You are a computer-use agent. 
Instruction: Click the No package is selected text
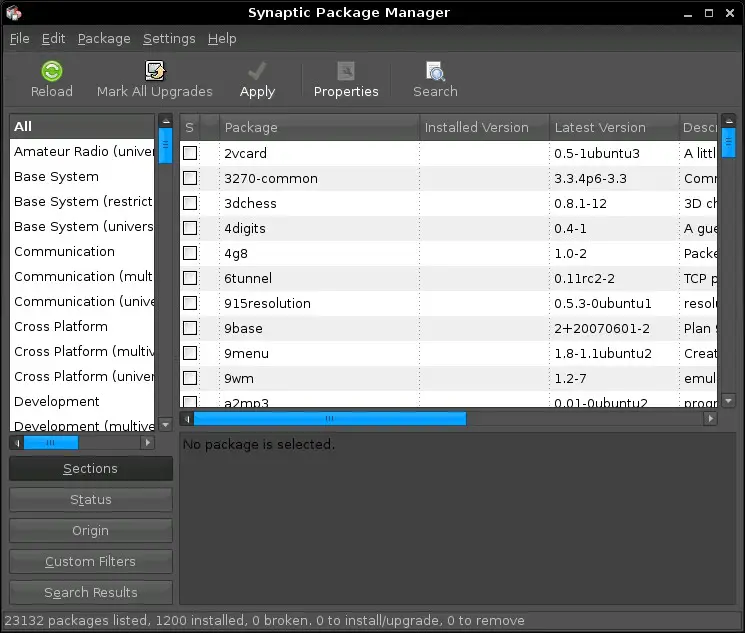(x=259, y=444)
